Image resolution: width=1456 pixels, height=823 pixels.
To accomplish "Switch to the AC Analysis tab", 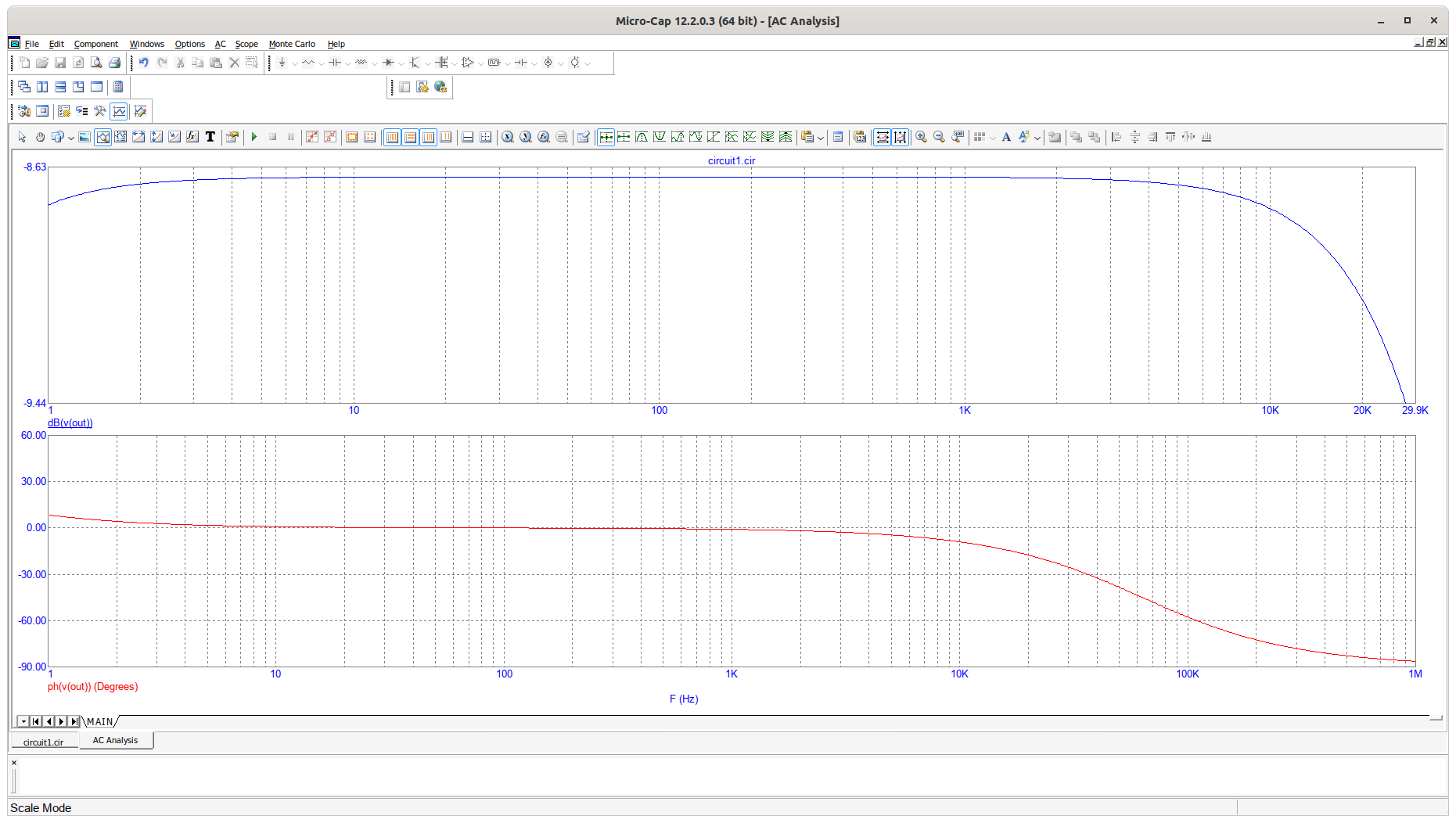I will (116, 740).
